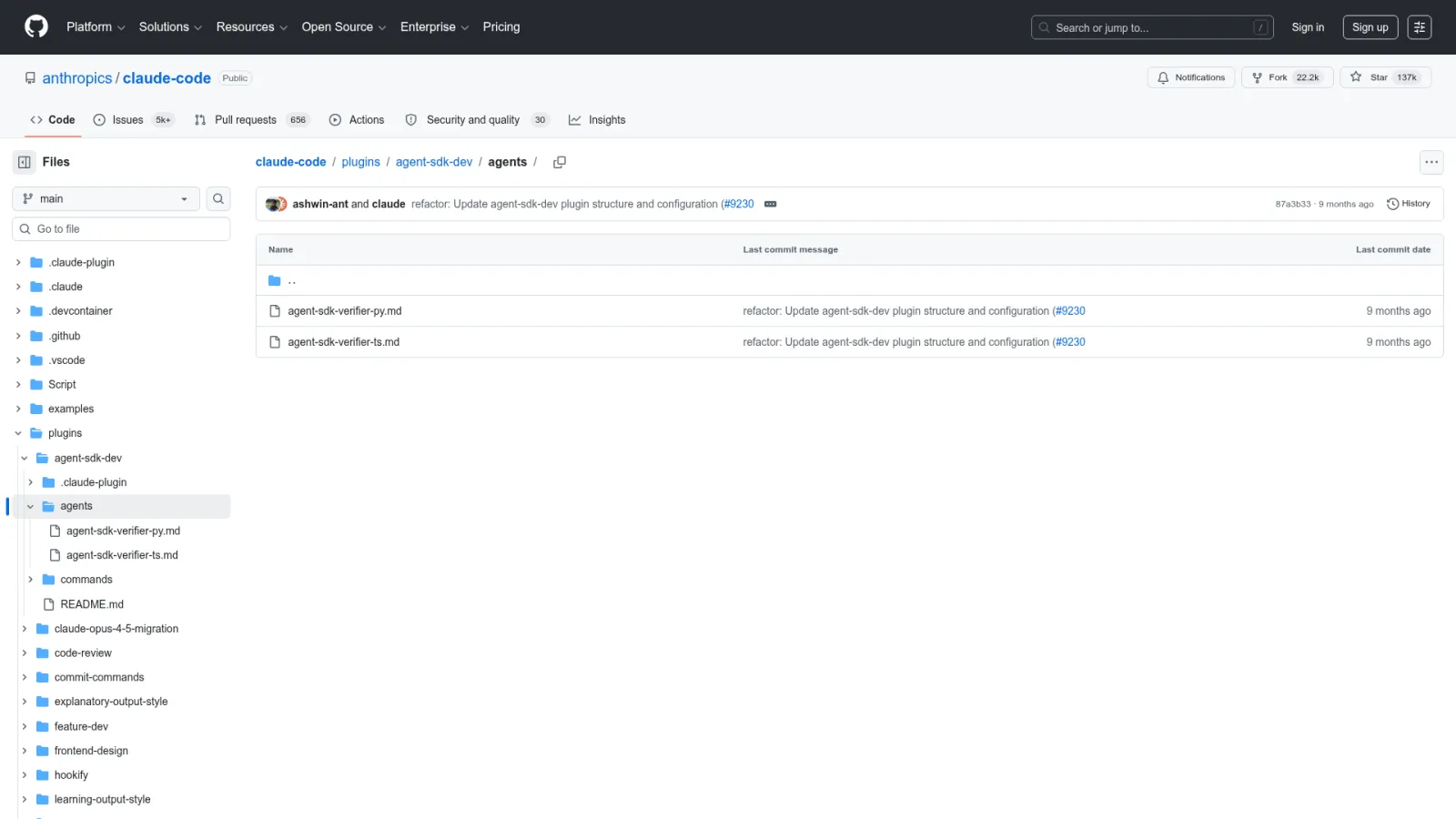Image resolution: width=1456 pixels, height=819 pixels.
Task: Click the Notifications bell button
Action: point(1191,77)
